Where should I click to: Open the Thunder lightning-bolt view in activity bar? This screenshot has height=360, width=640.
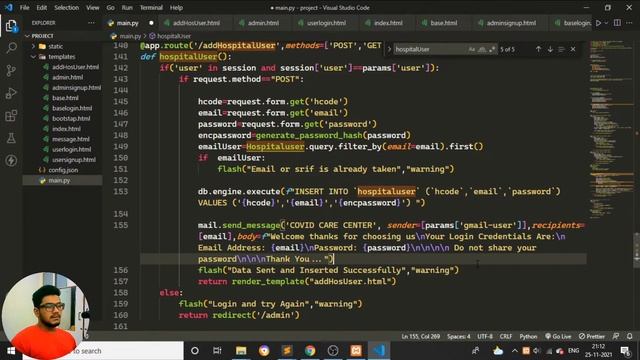pyautogui.click(x=11, y=160)
